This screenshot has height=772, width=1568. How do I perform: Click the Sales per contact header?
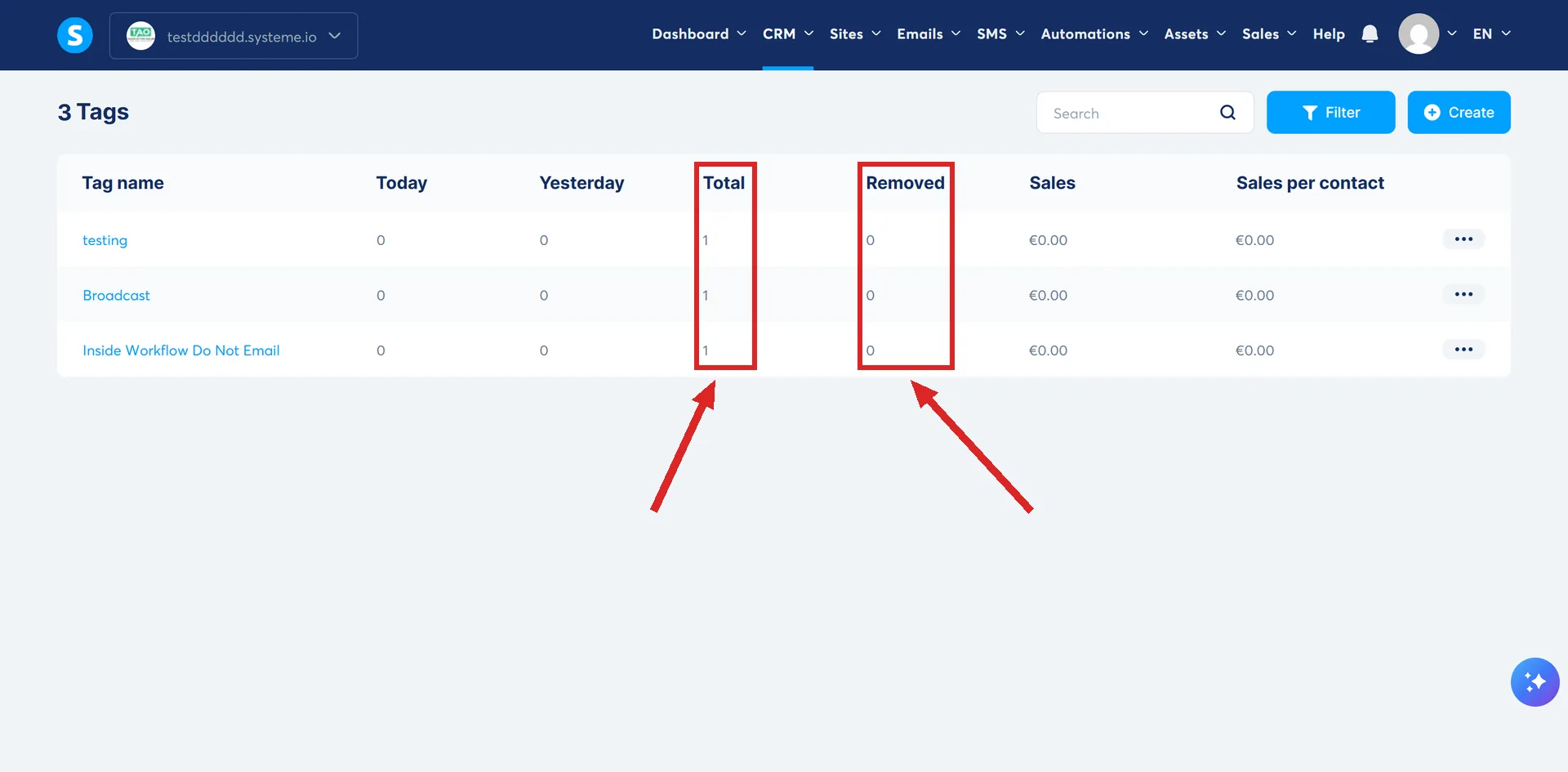click(1310, 183)
